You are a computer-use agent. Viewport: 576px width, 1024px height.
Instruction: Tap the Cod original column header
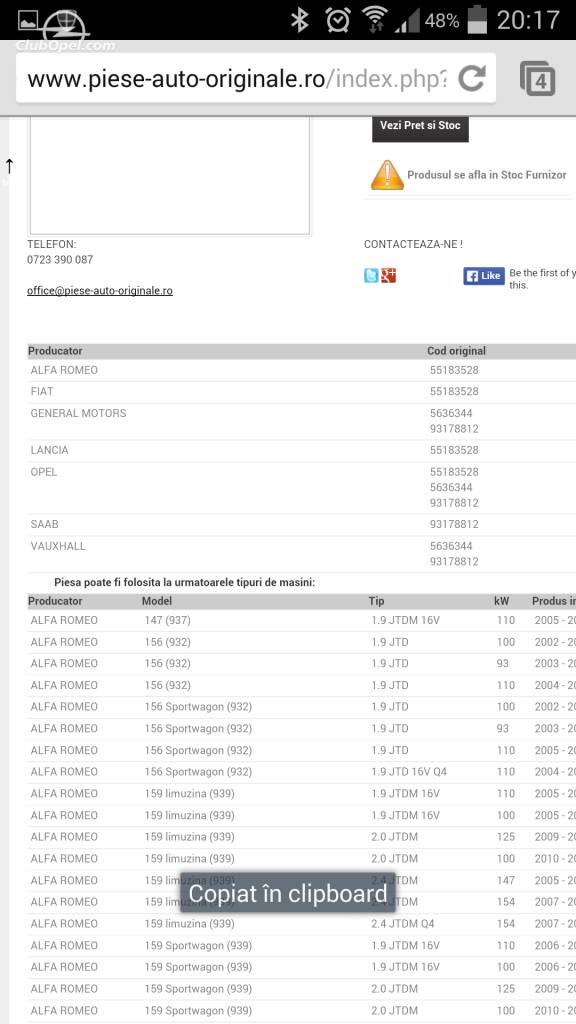[x=456, y=351]
